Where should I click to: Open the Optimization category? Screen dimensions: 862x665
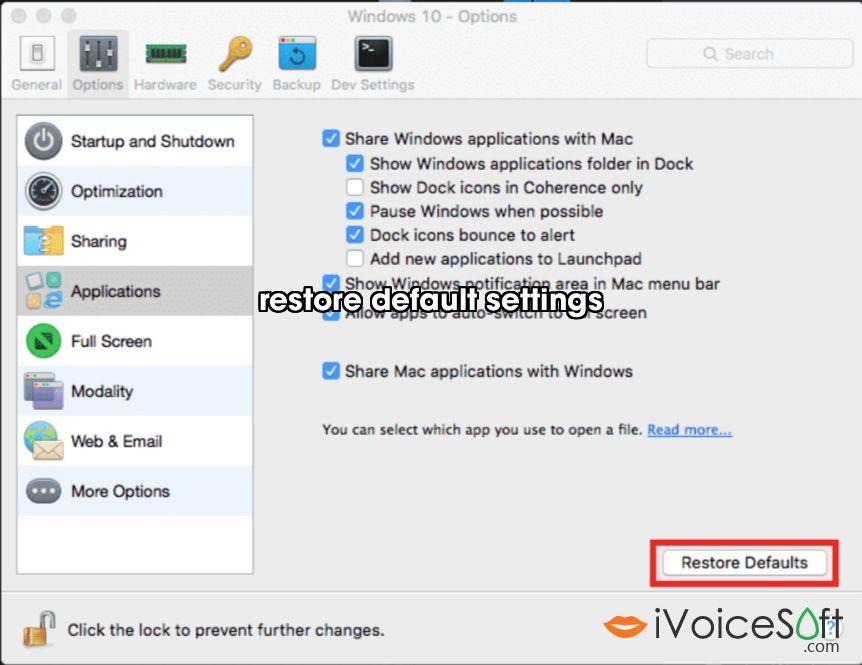click(135, 191)
